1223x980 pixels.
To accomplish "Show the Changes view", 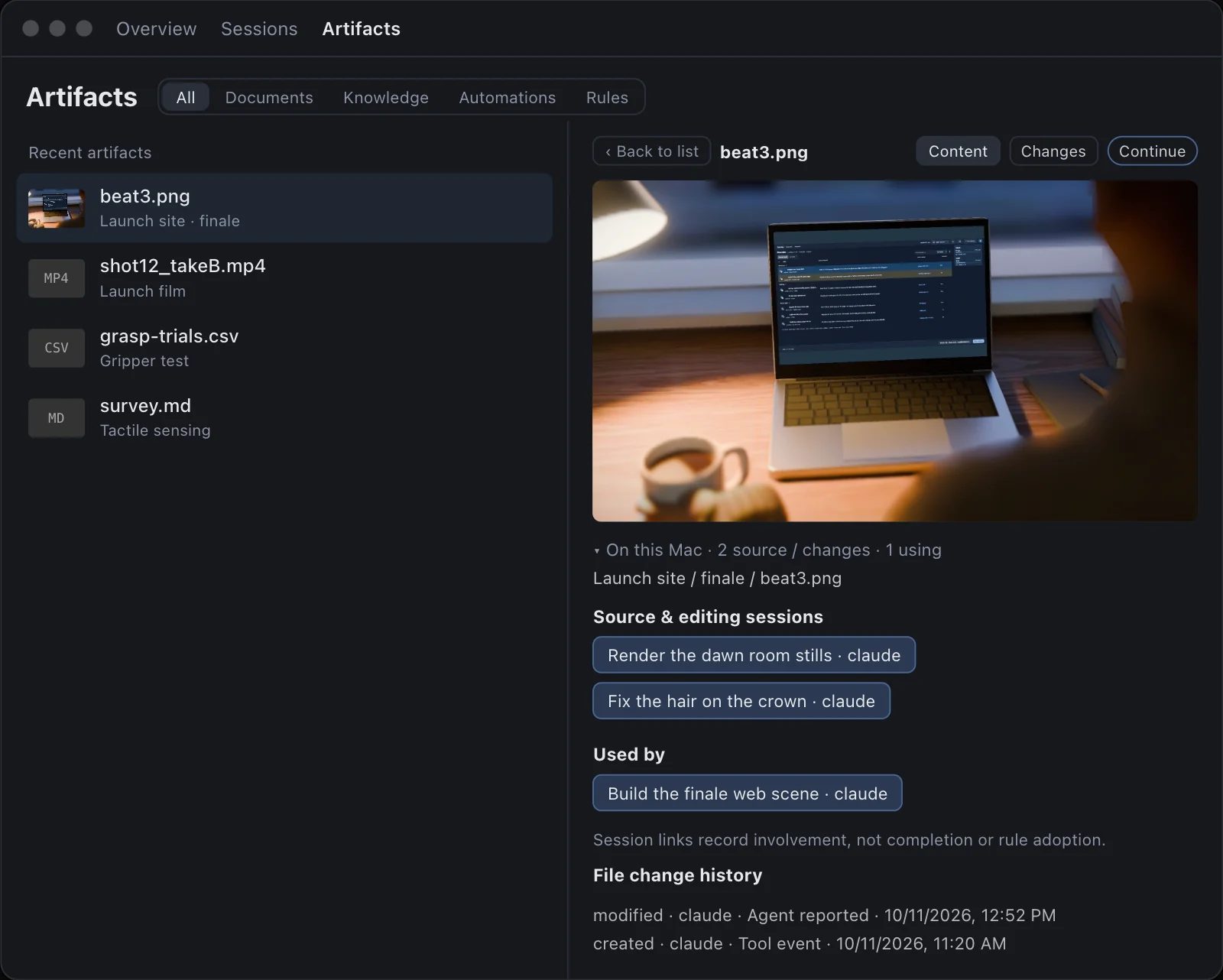I will (1053, 151).
